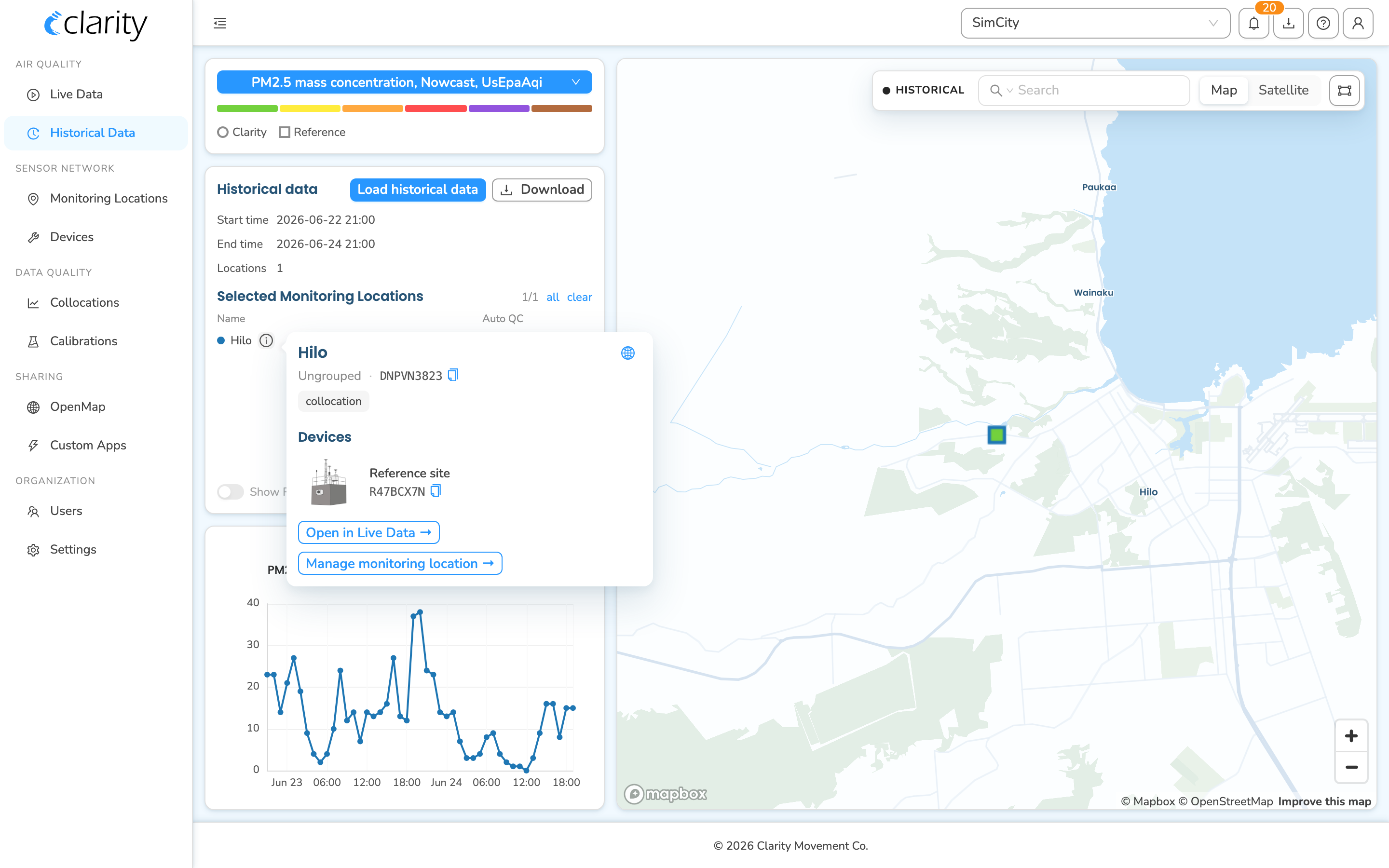
Task: Click the purple AQI color segment
Action: click(499, 108)
